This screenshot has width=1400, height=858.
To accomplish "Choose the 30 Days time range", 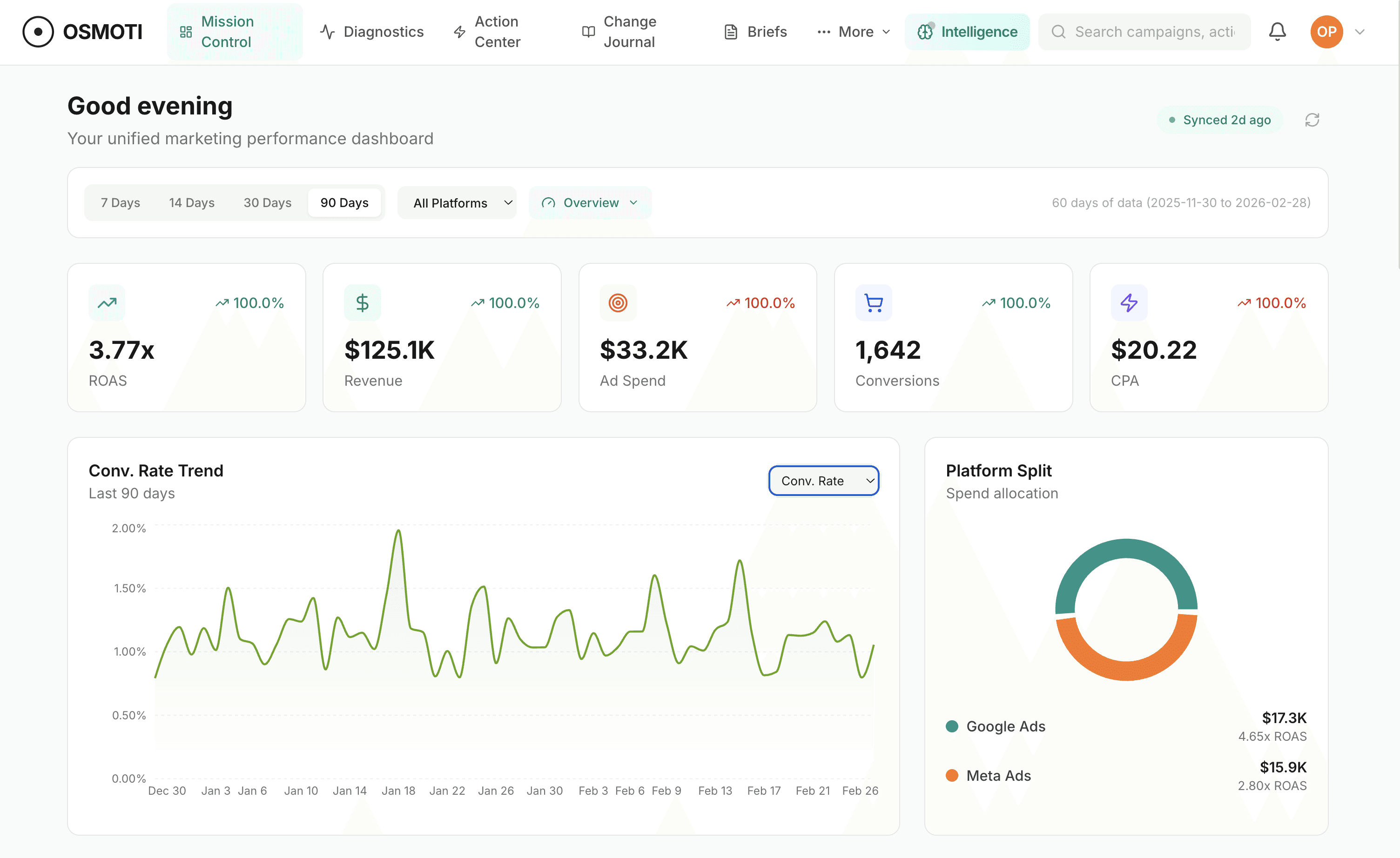I will [x=267, y=203].
